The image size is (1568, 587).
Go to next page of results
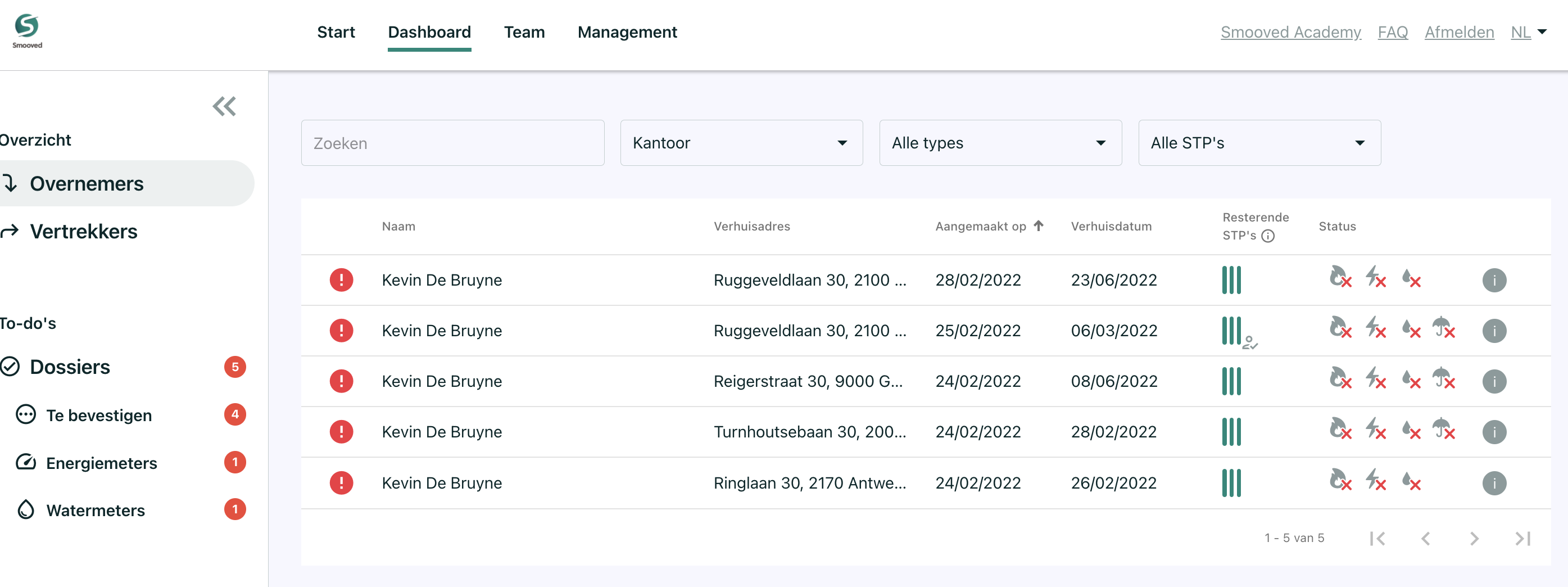tap(1474, 538)
